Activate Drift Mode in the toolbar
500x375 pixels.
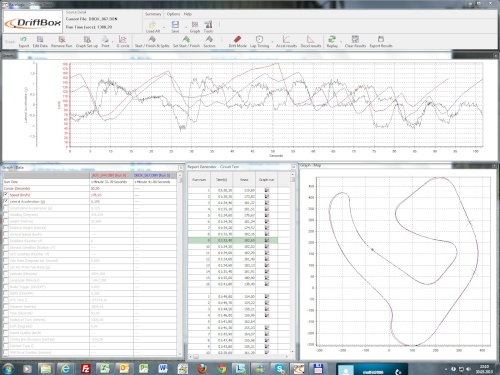tap(237, 42)
